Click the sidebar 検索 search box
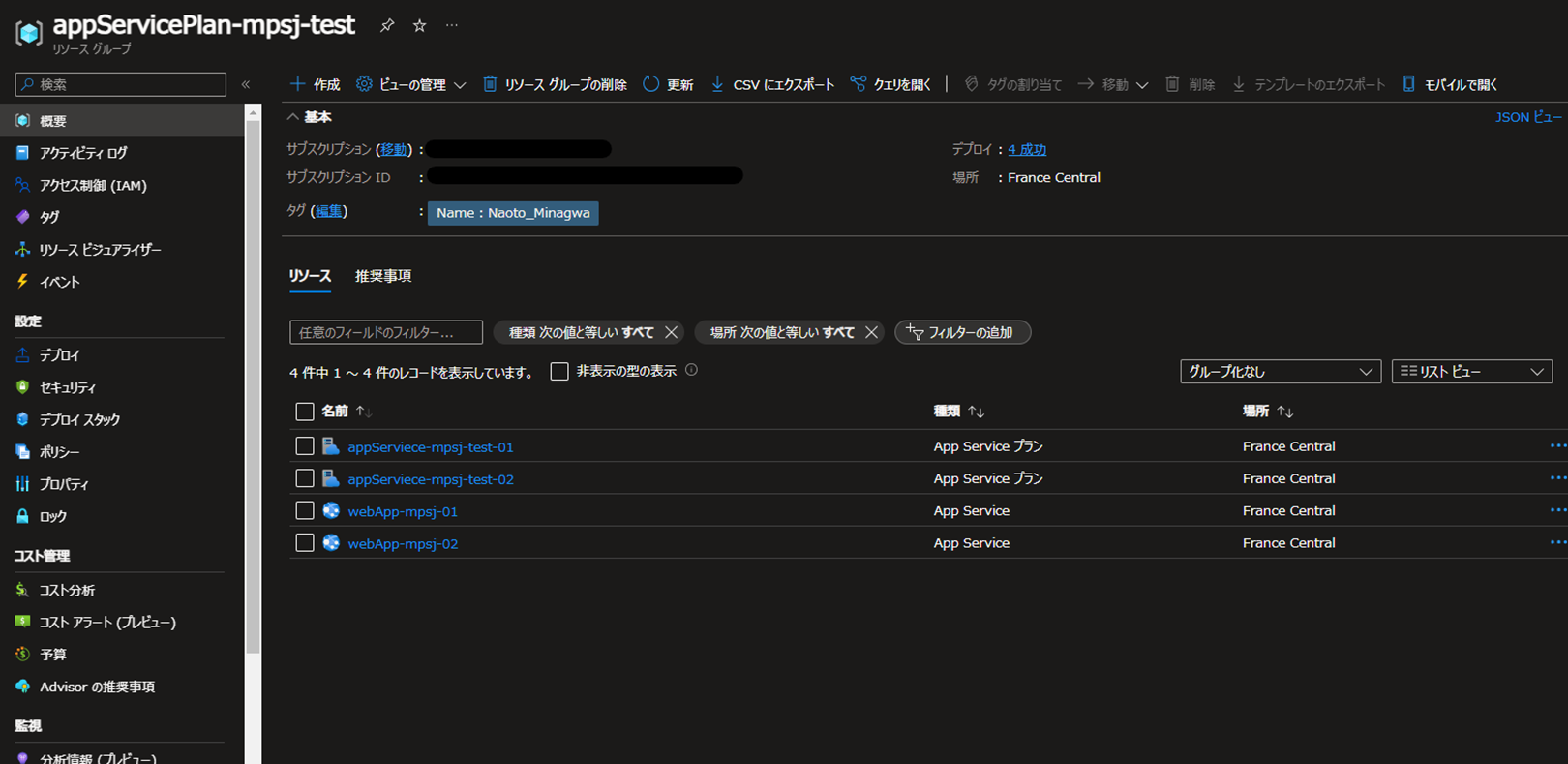This screenshot has width=1568, height=764. point(121,85)
